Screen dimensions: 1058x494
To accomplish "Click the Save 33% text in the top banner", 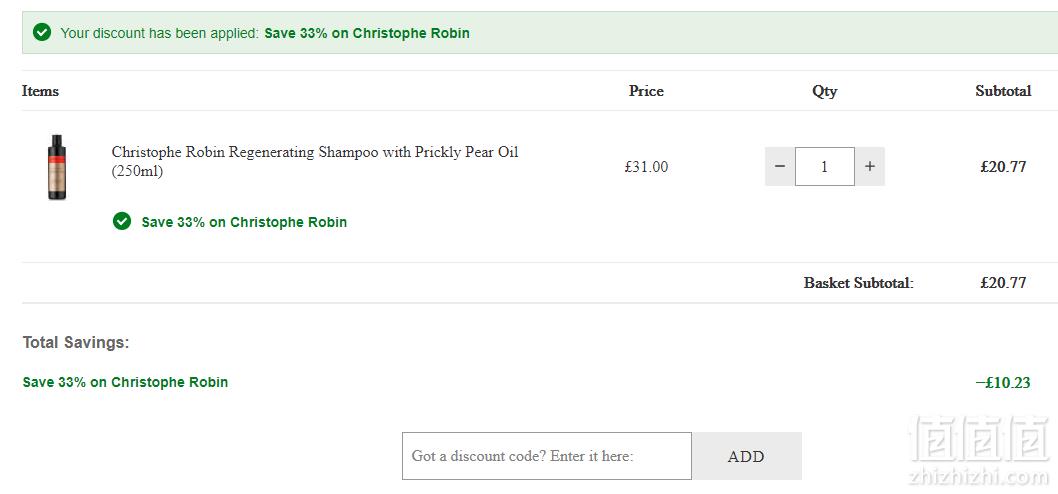I will [x=367, y=33].
